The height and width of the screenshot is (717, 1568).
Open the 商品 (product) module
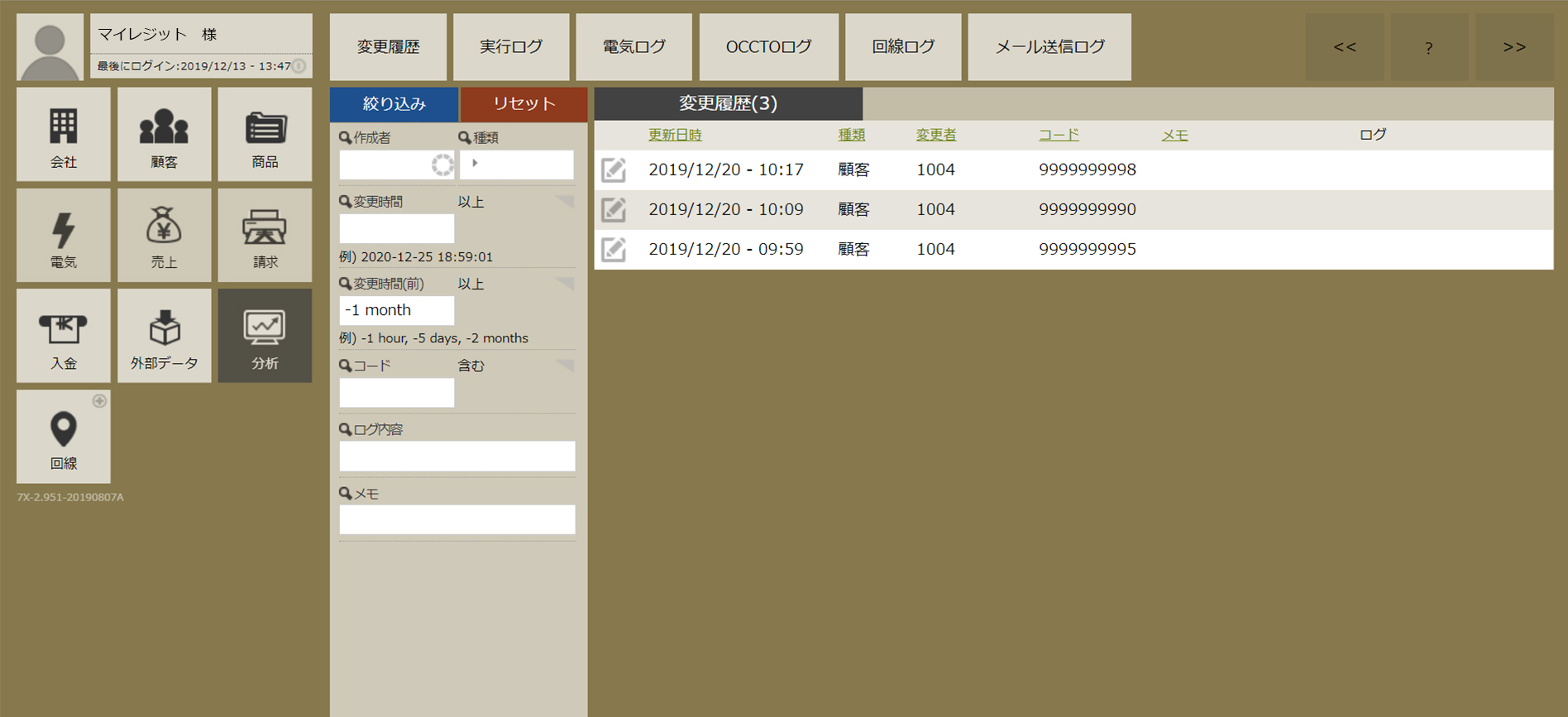tap(265, 135)
